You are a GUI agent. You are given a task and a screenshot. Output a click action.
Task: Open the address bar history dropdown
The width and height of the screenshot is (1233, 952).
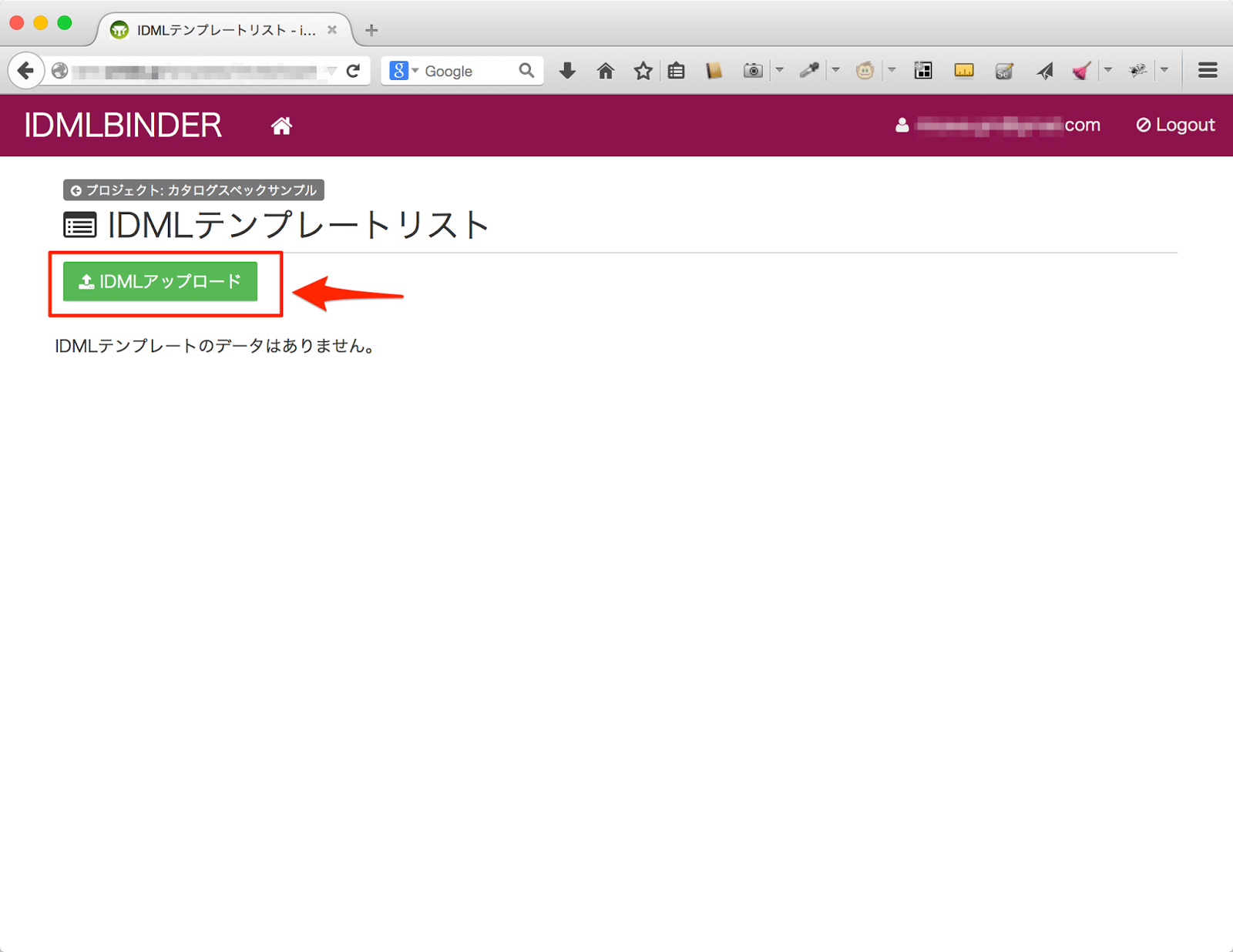(x=331, y=70)
